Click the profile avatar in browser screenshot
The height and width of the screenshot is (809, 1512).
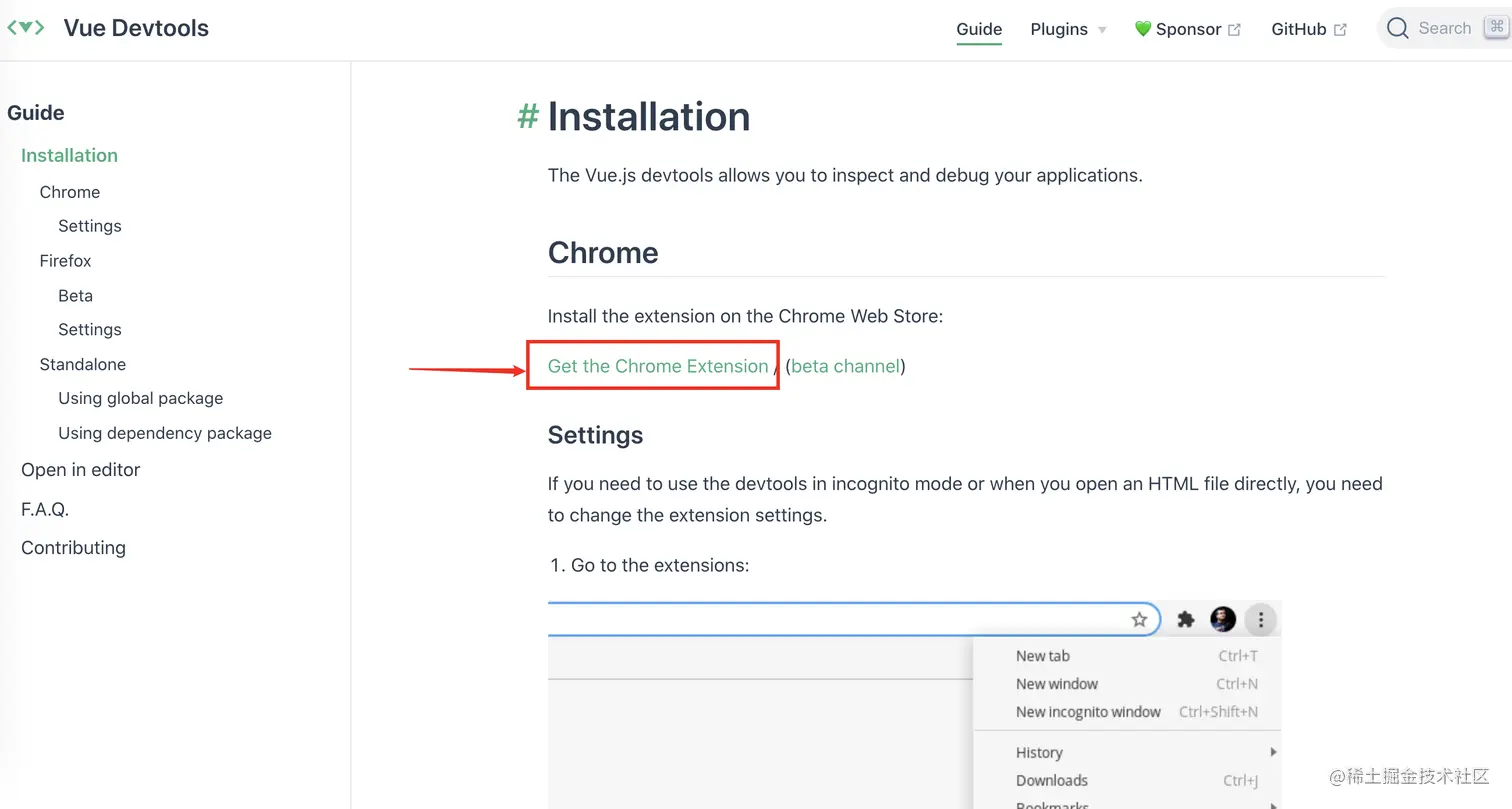pos(1223,620)
